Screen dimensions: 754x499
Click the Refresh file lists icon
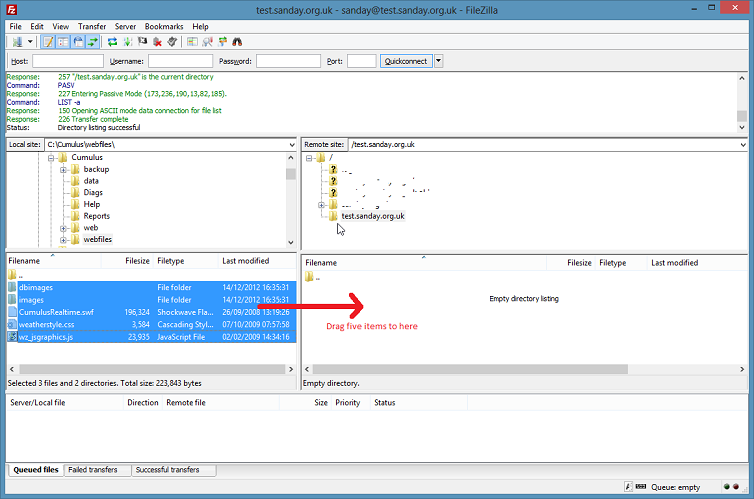tap(112, 42)
